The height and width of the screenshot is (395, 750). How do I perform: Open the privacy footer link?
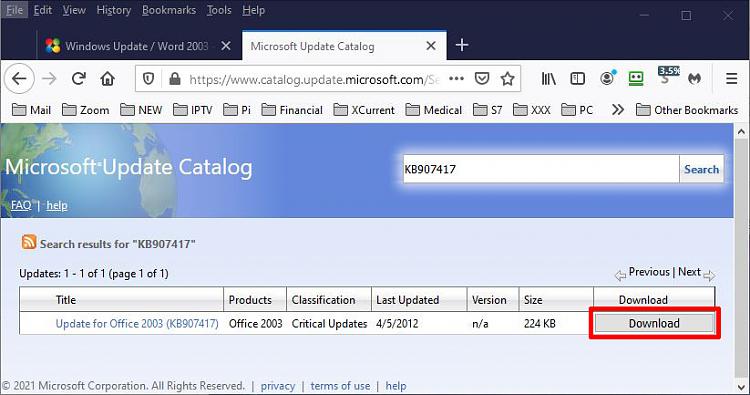277,385
